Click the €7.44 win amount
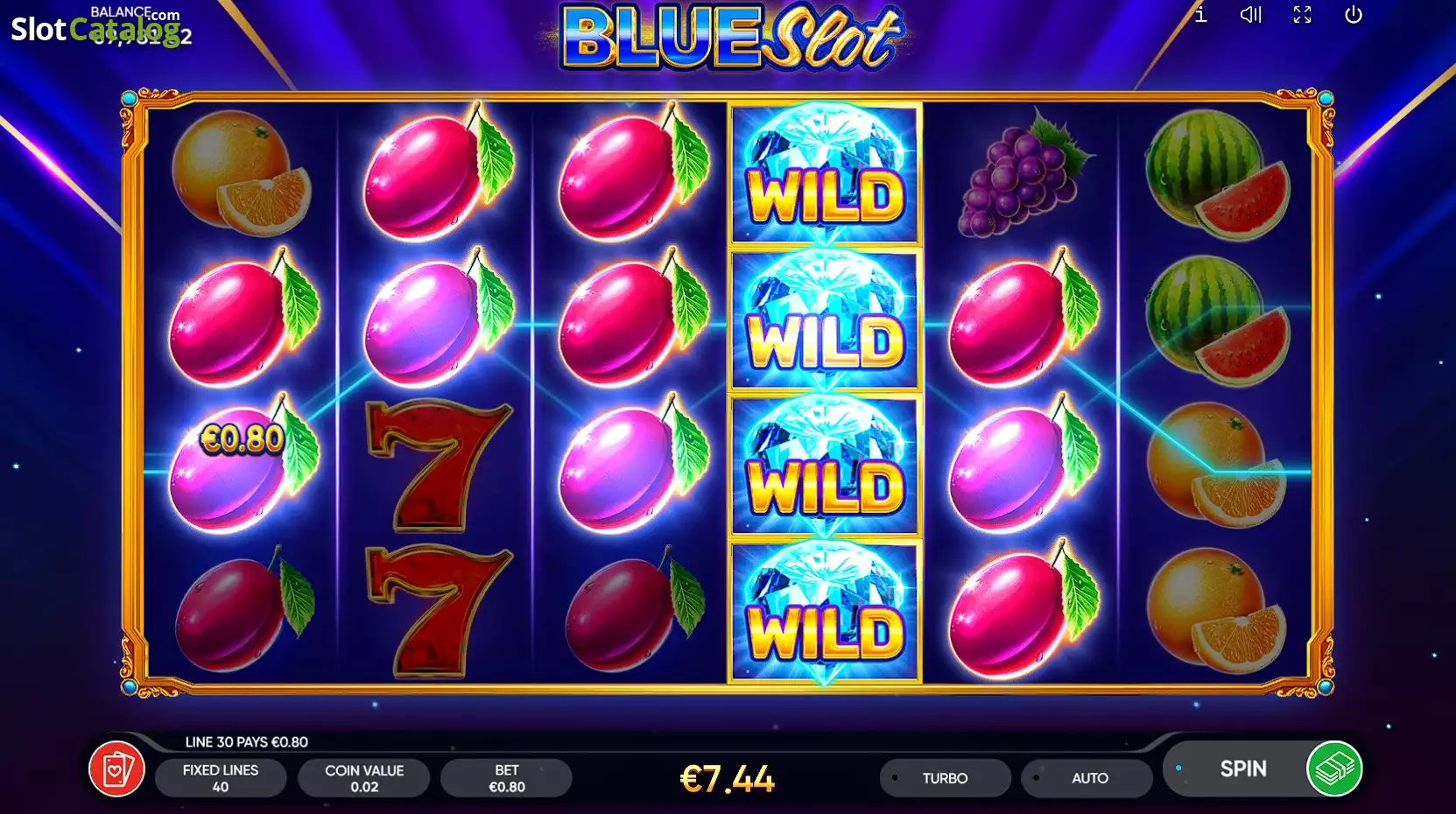This screenshot has height=814, width=1456. (x=728, y=779)
